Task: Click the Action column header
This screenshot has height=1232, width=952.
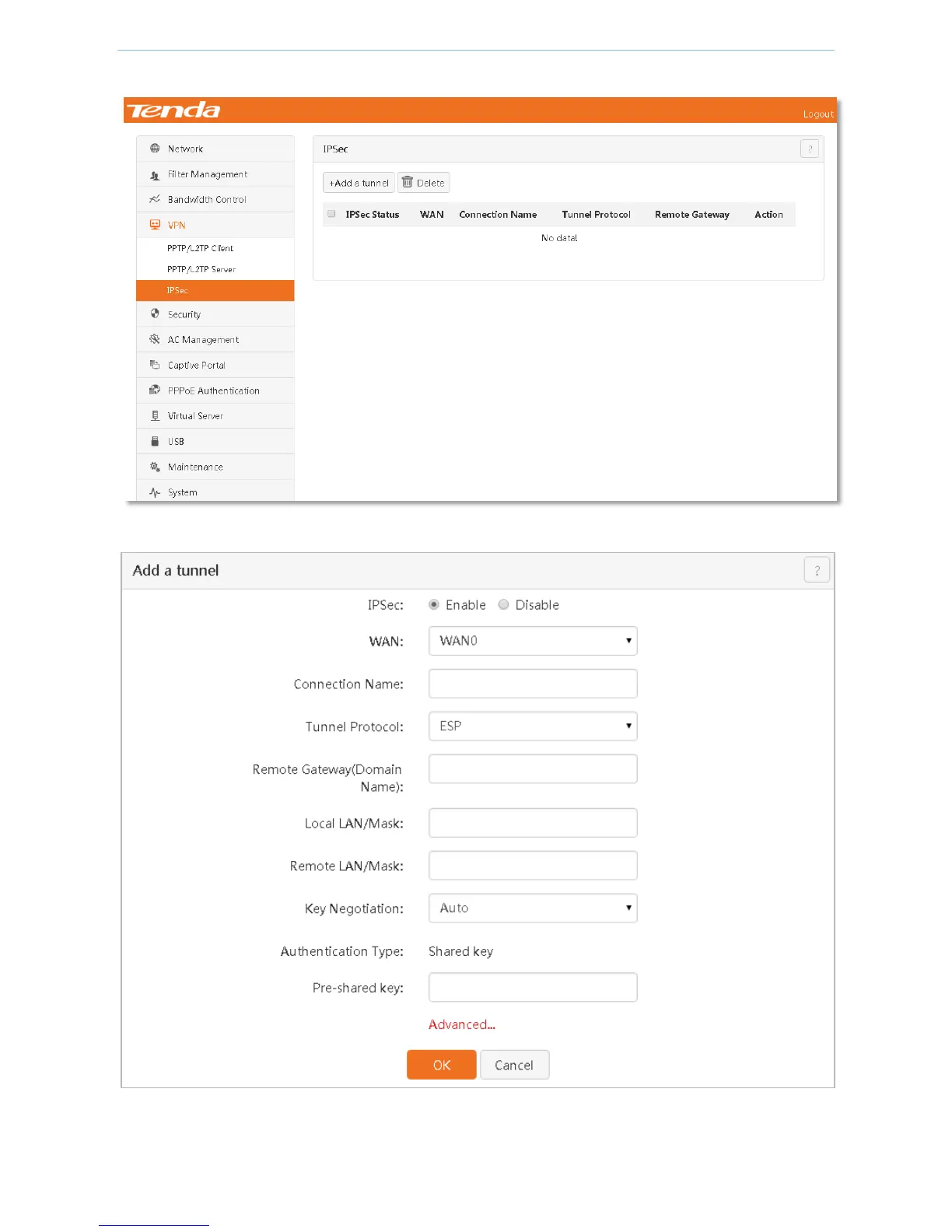Action: point(768,215)
